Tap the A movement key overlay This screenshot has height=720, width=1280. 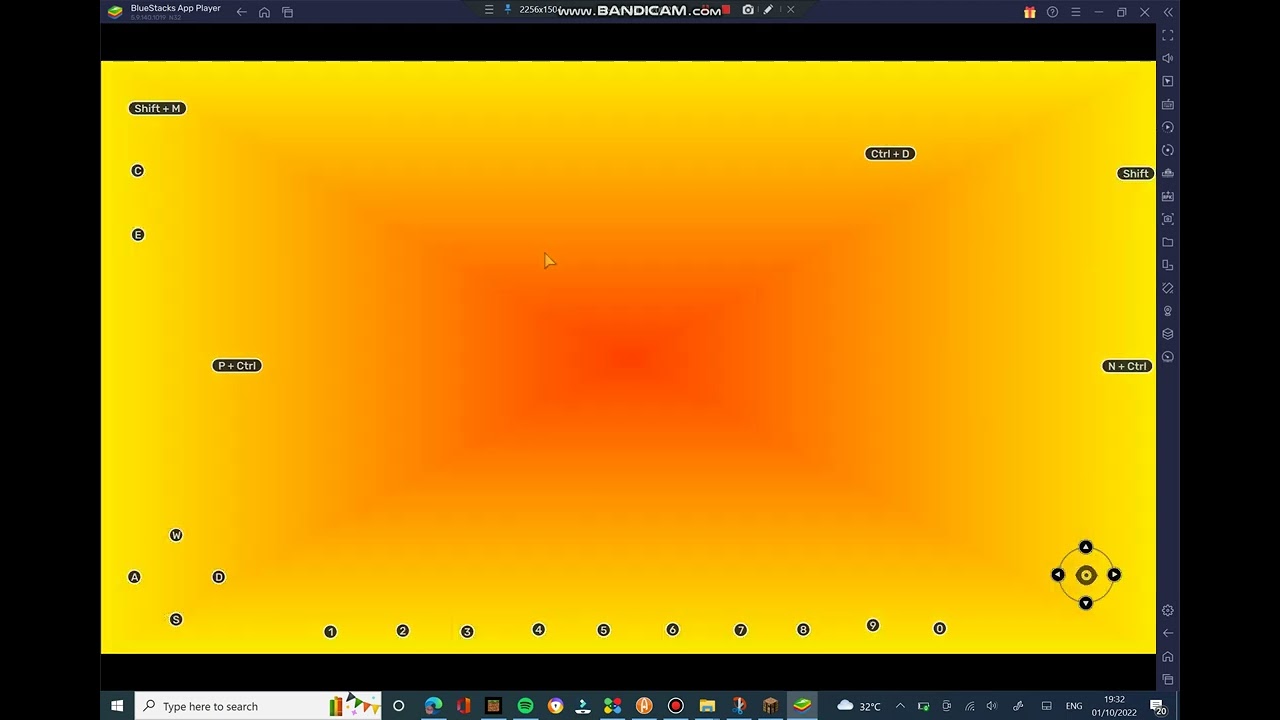click(x=134, y=577)
